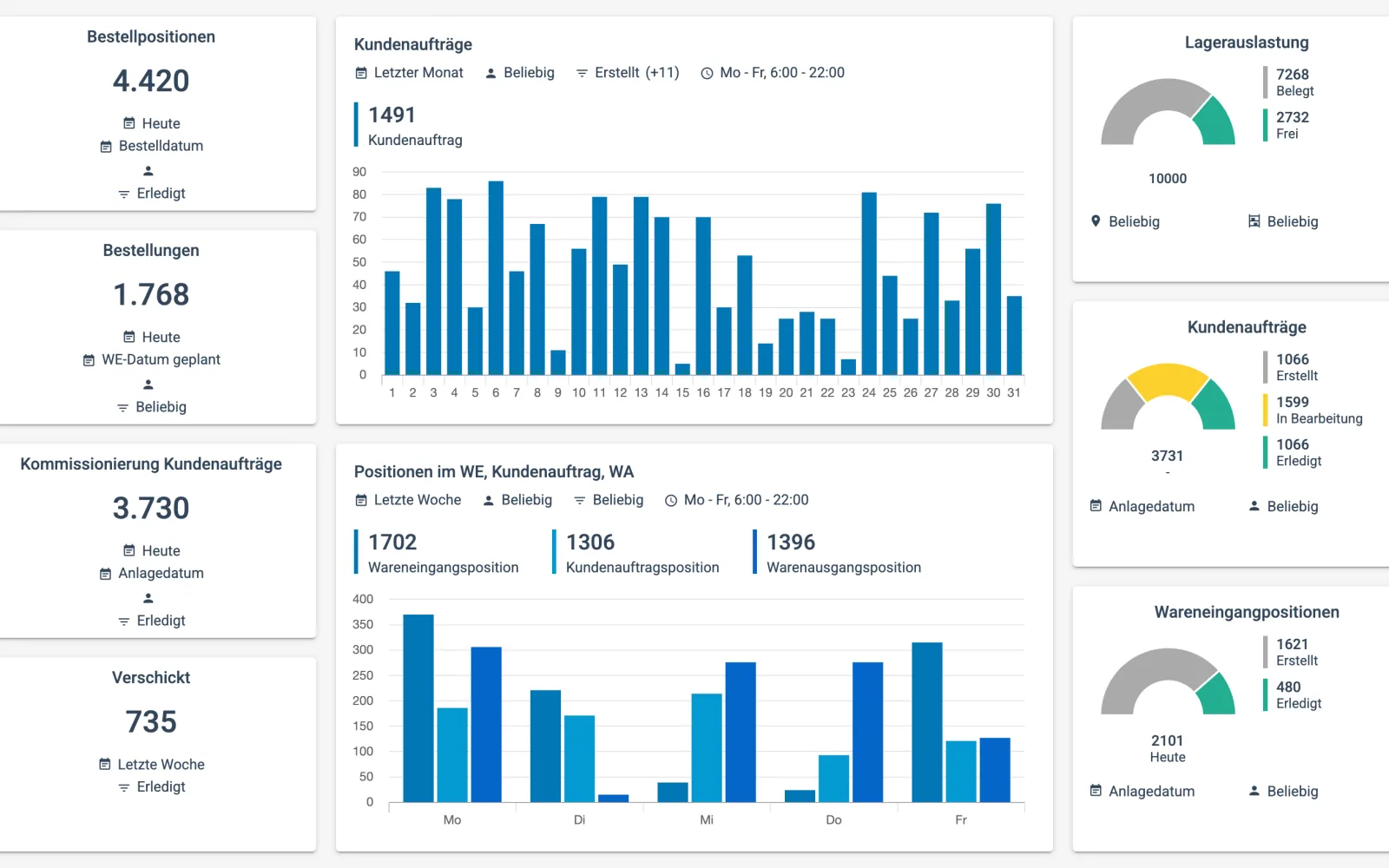Open the Beliebig status filter in Bestellungen card
This screenshot has height=868, width=1389.
tap(151, 407)
